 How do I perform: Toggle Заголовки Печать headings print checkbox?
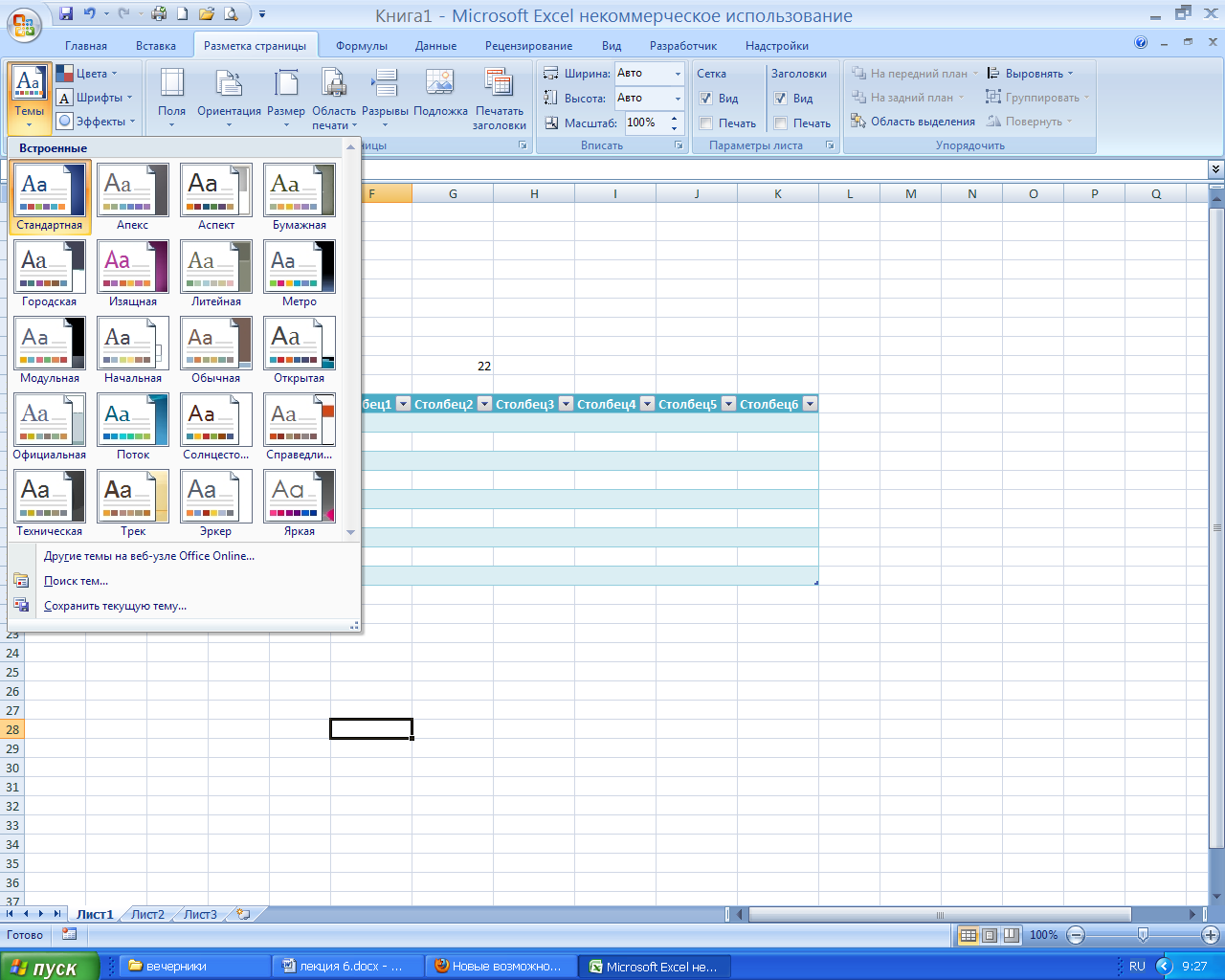[781, 123]
